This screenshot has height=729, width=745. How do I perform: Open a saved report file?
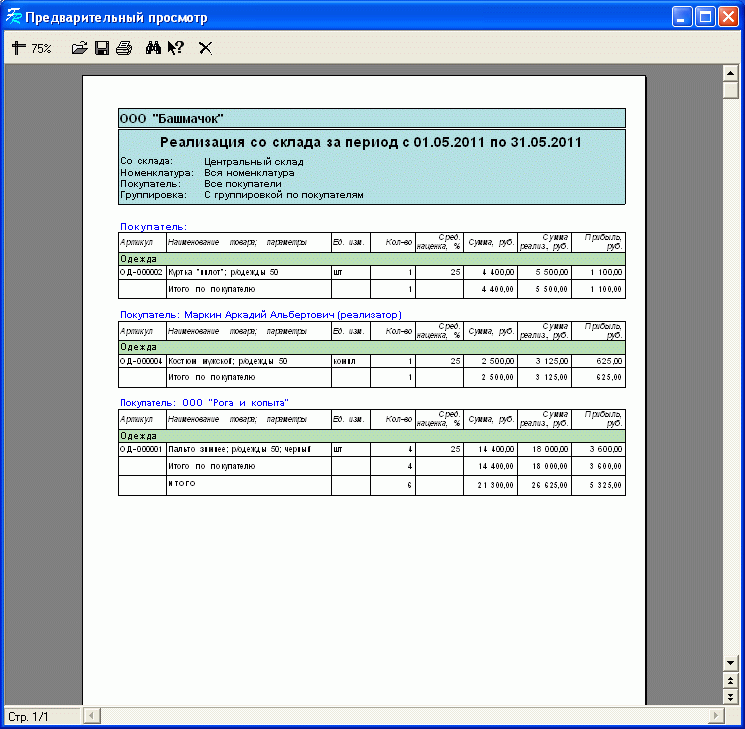(x=80, y=48)
